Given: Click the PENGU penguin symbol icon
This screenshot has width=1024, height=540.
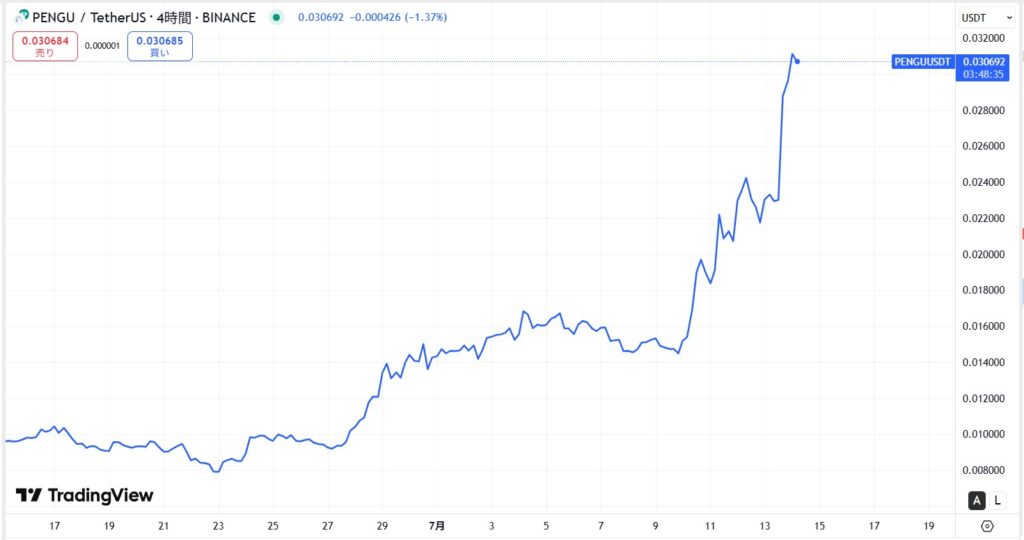Looking at the screenshot, I should coord(22,16).
